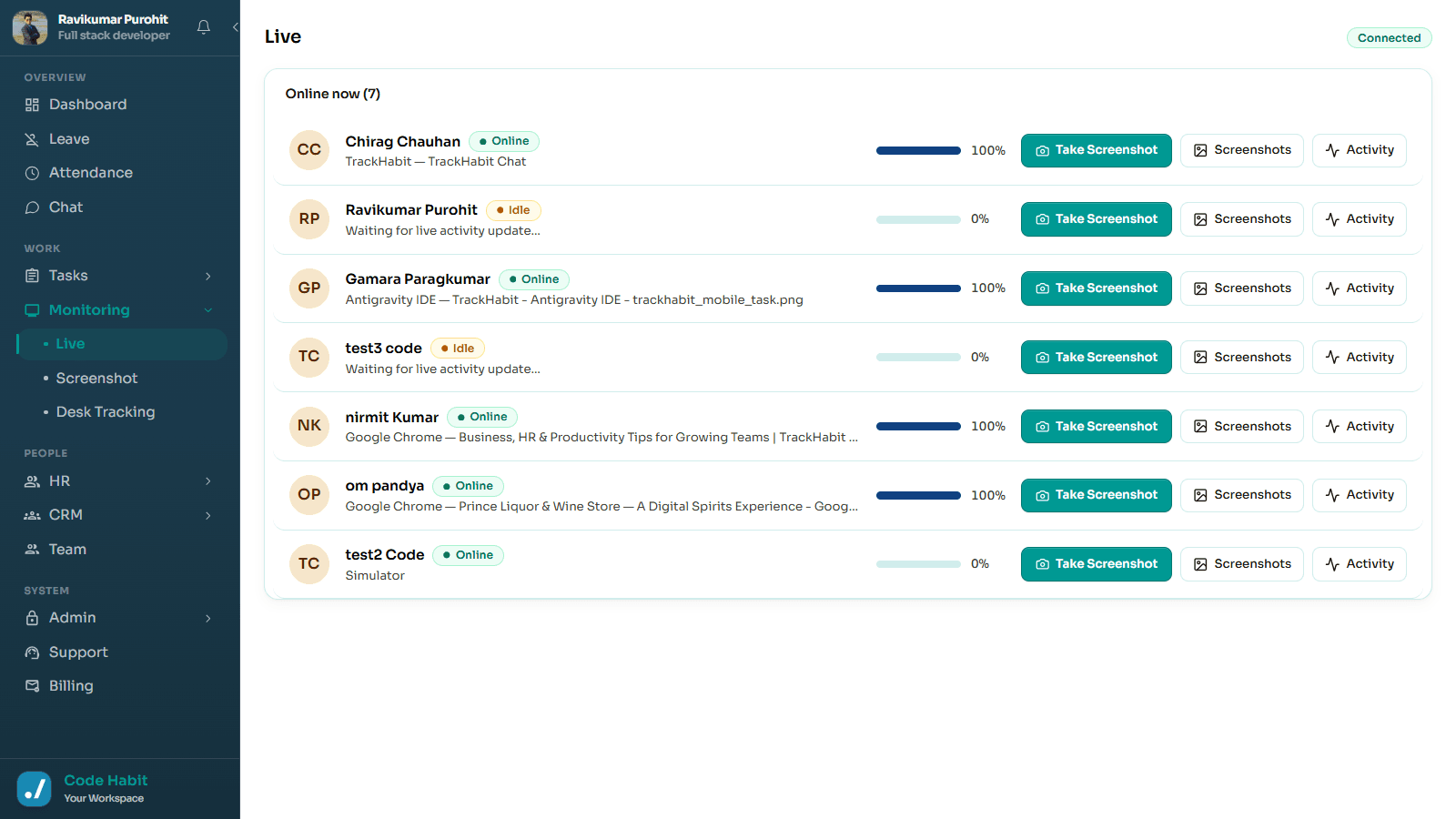This screenshot has height=819, width=1456.
Task: Click the OP avatar for om pandya
Action: click(x=309, y=495)
